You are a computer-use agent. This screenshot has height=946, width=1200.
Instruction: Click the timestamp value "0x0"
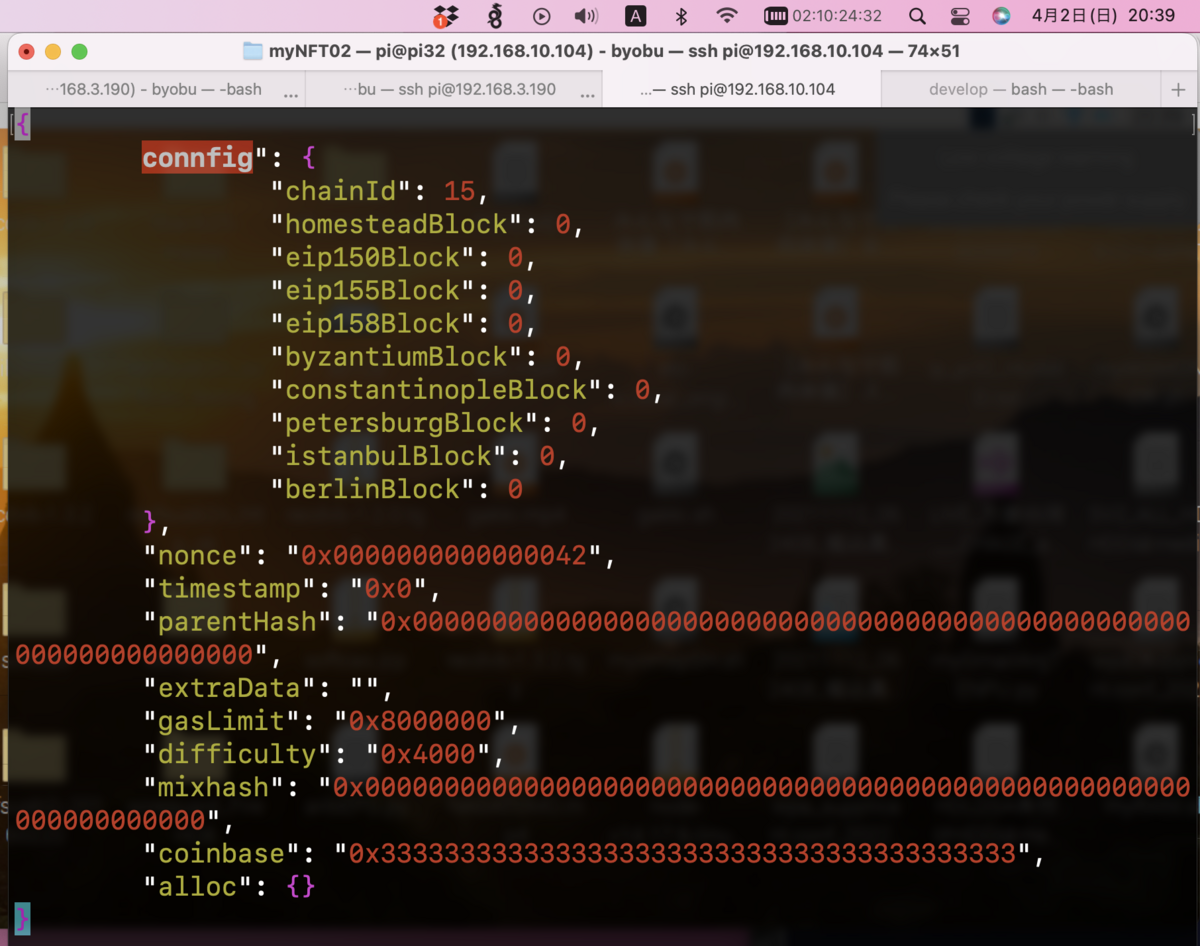click(388, 588)
